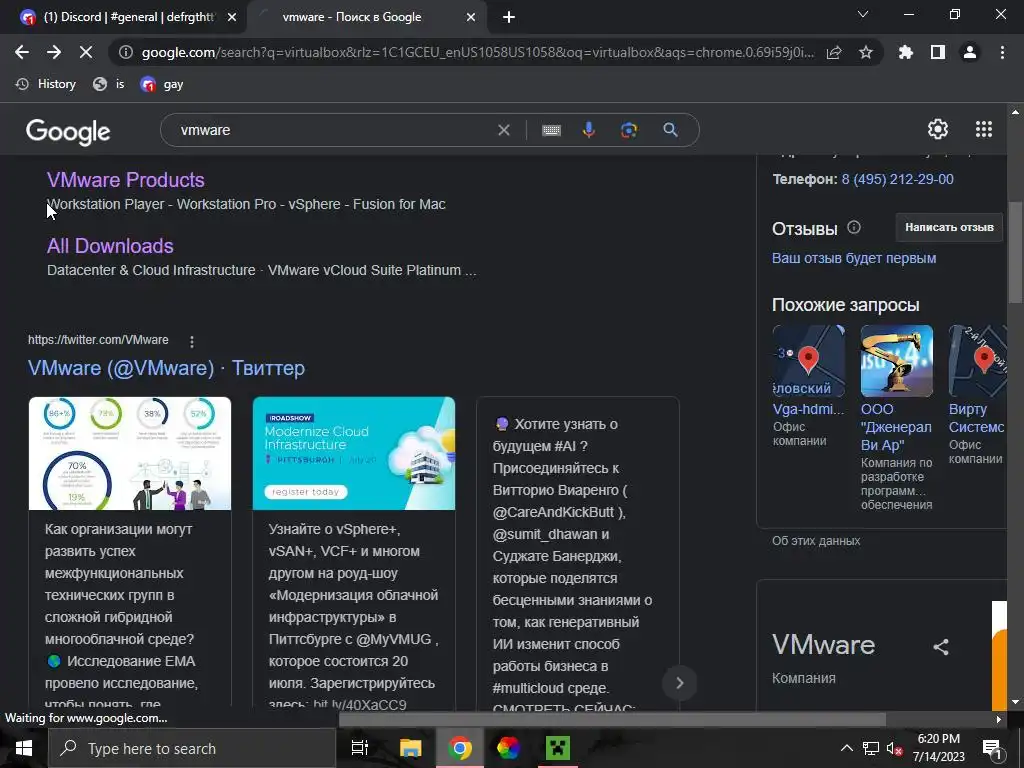Open Ваш отзыв будет первым link
Screen dimensions: 1024x768
tap(854, 258)
